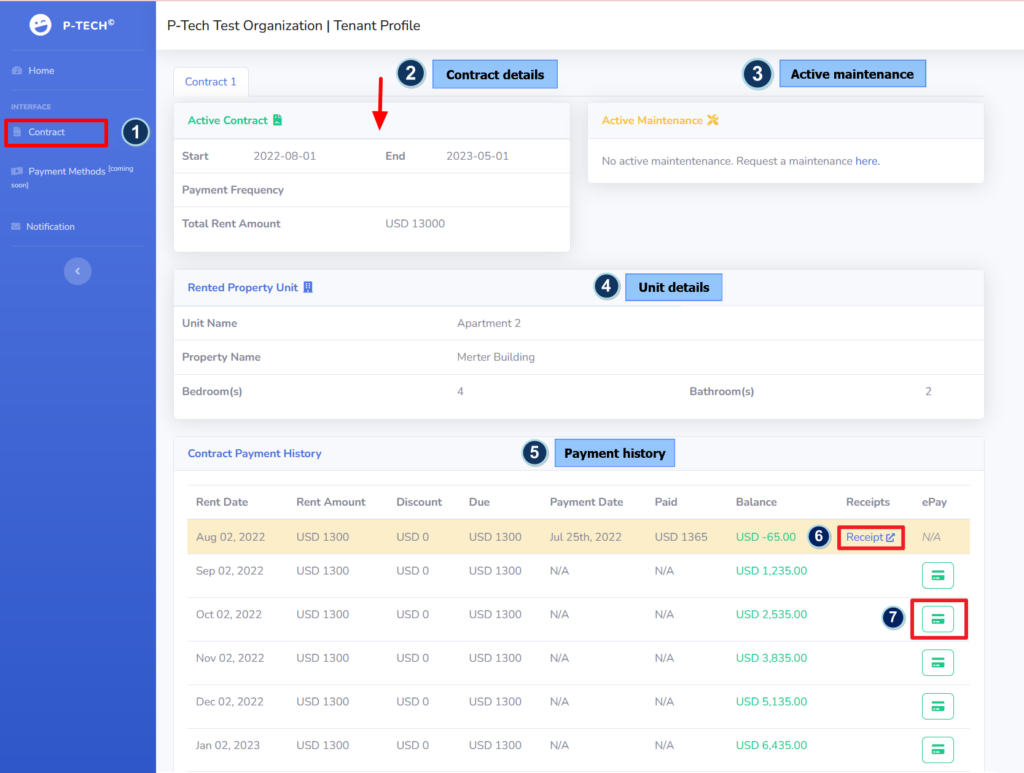
Task: Click the balance USD 1,235.00
Action: (x=771, y=571)
